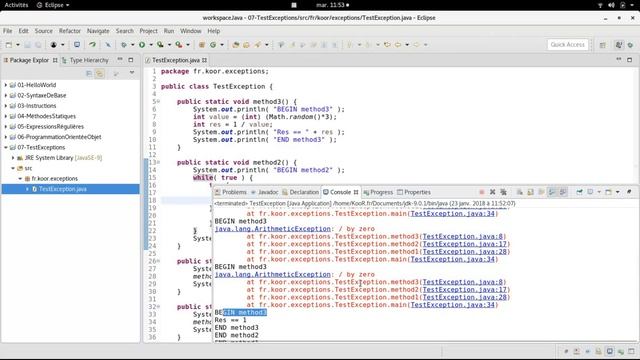Click first java.lang.ArithmeticException link in Console

point(273,229)
